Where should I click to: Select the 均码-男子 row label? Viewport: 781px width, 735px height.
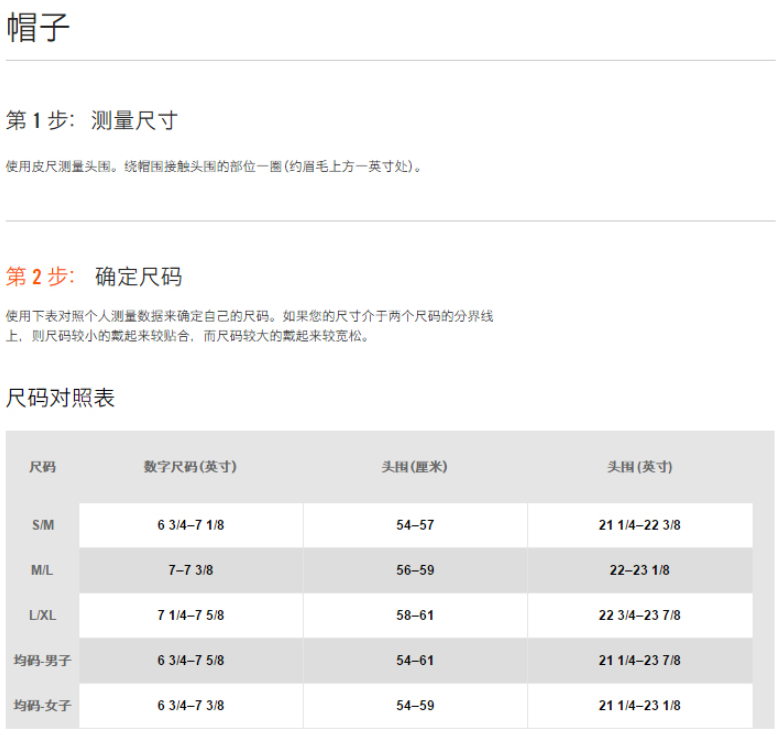coord(42,660)
